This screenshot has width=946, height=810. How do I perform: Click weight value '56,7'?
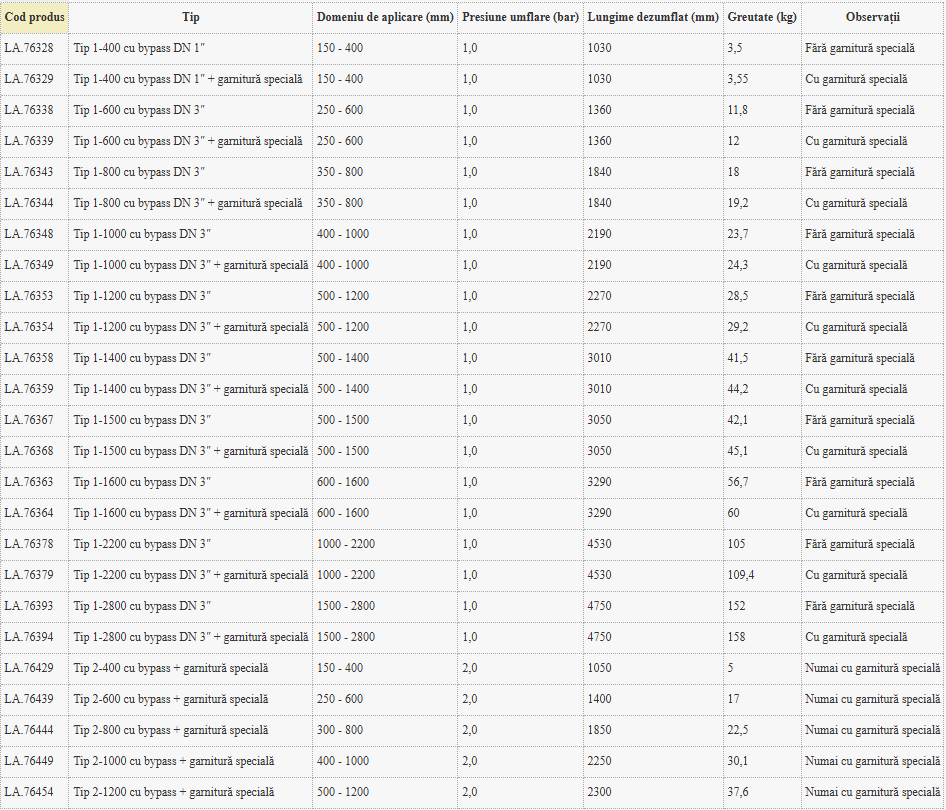(x=738, y=482)
